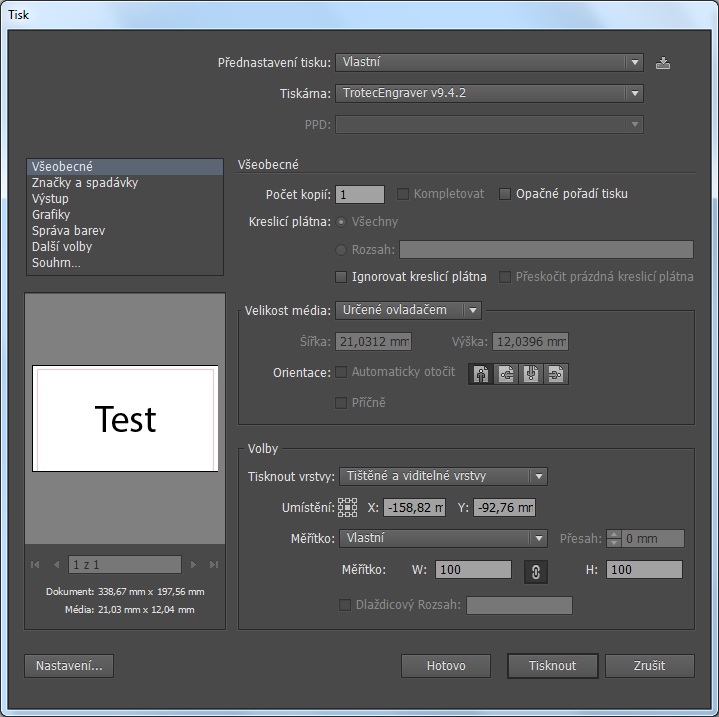Open the Tisknout vrstvy dropdown
The image size is (719, 717).
(x=443, y=477)
